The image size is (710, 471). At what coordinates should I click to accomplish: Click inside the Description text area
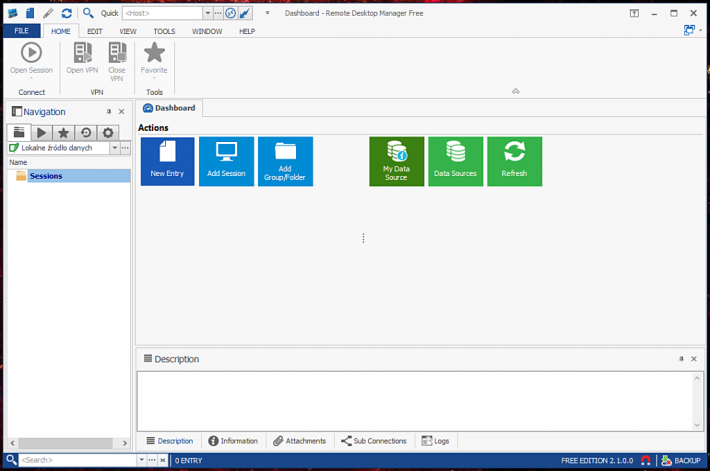pyautogui.click(x=415, y=401)
